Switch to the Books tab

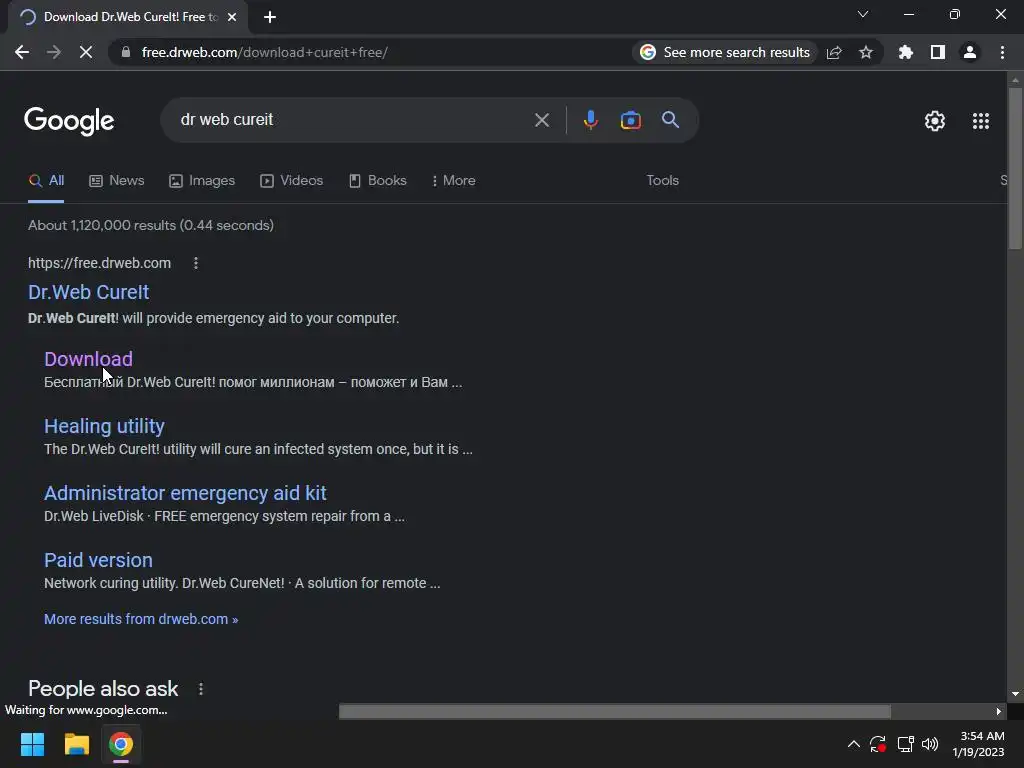click(x=377, y=181)
